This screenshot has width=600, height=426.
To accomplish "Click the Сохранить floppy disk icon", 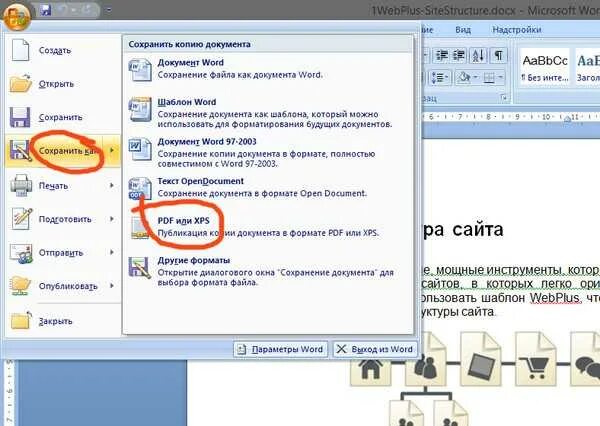I will point(20,117).
